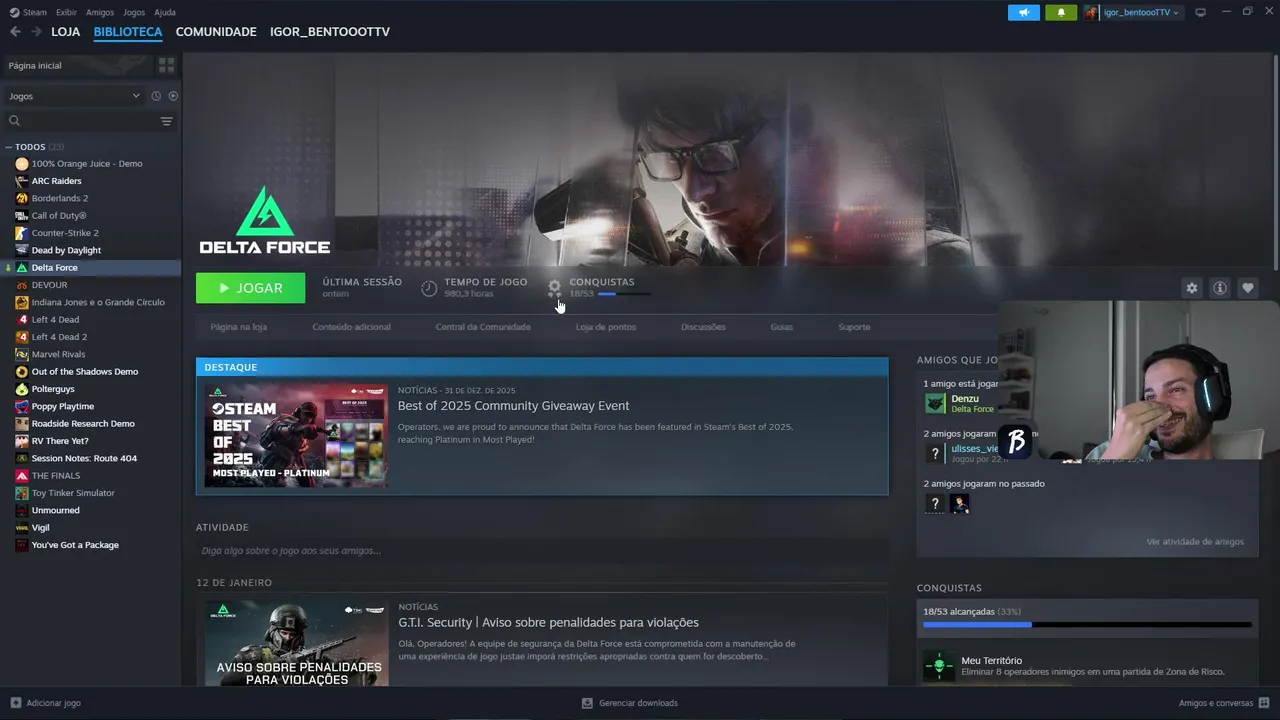Open Suporte link

point(854,327)
